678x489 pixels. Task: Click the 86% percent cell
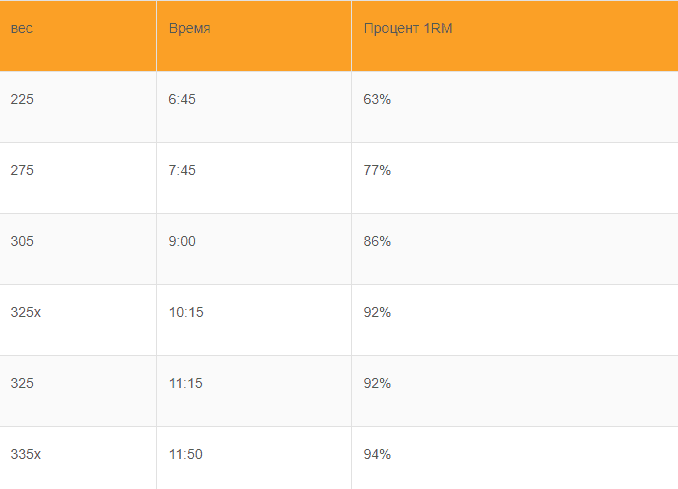tap(515, 249)
